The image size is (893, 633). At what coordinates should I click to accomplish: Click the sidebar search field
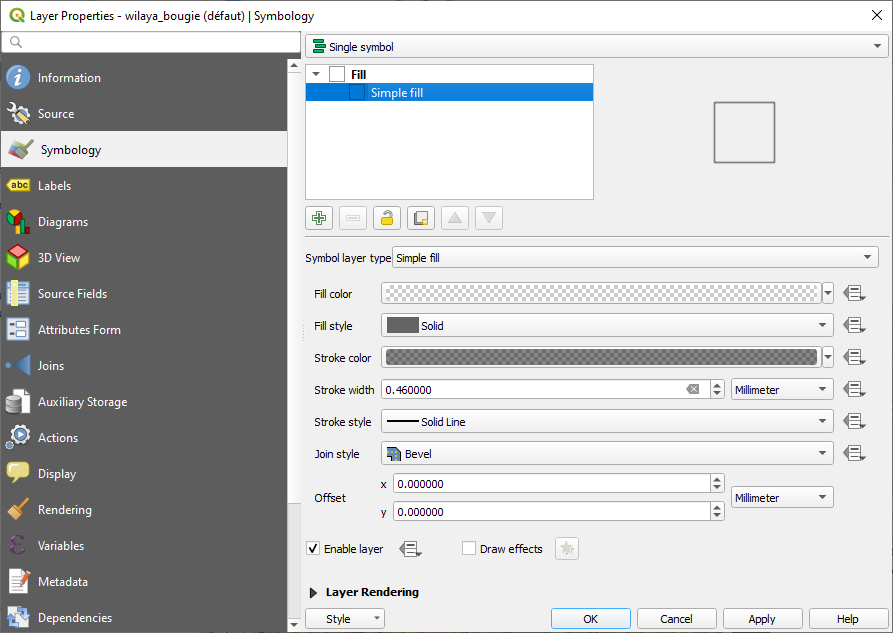coord(150,42)
